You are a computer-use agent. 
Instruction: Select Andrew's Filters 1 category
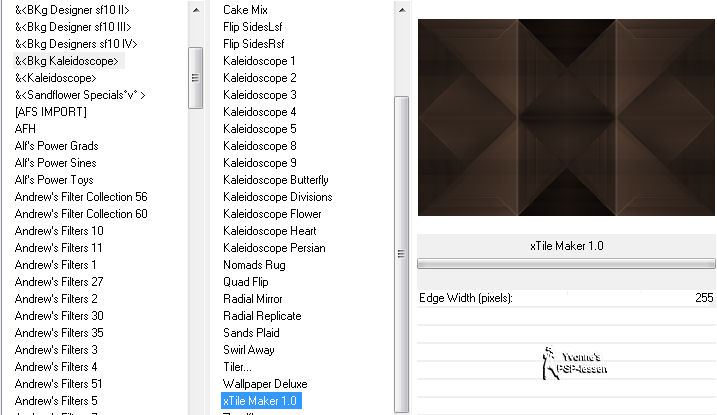(55, 265)
